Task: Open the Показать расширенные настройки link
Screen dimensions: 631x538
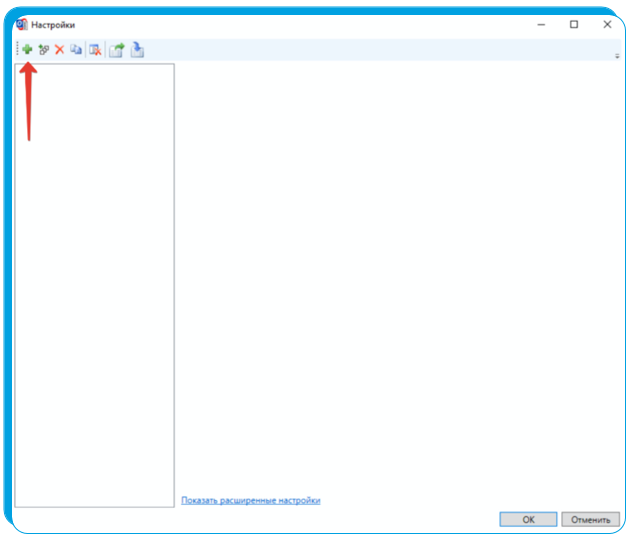Action: 251,500
